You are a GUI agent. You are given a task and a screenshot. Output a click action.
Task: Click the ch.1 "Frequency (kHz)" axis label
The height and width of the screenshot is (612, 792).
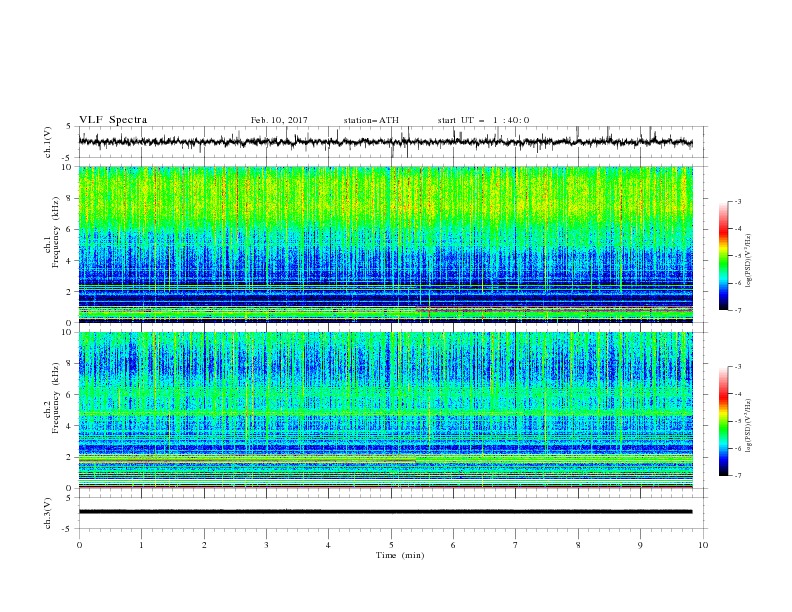click(56, 233)
